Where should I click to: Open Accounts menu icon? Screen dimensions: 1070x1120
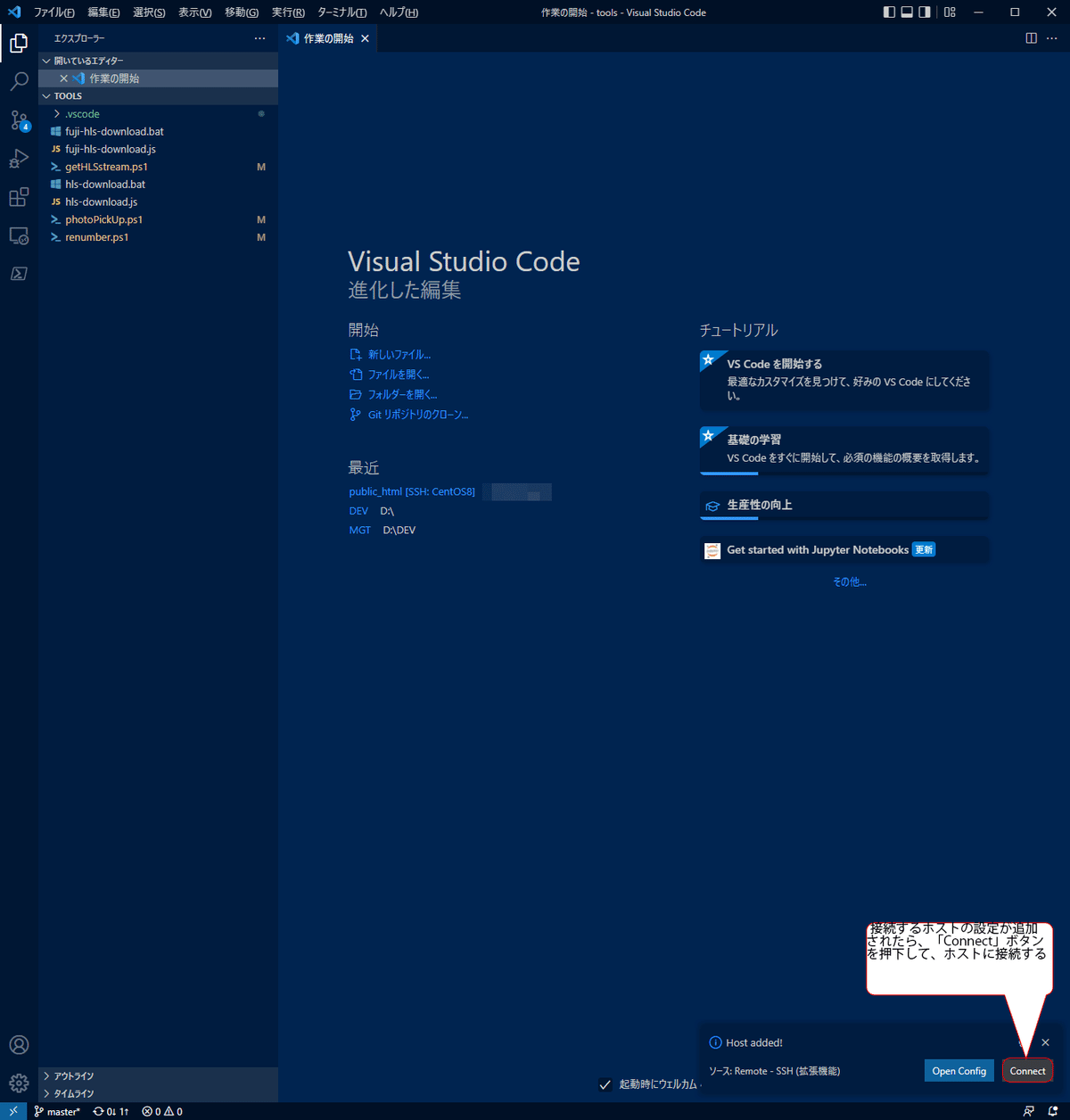click(19, 1045)
